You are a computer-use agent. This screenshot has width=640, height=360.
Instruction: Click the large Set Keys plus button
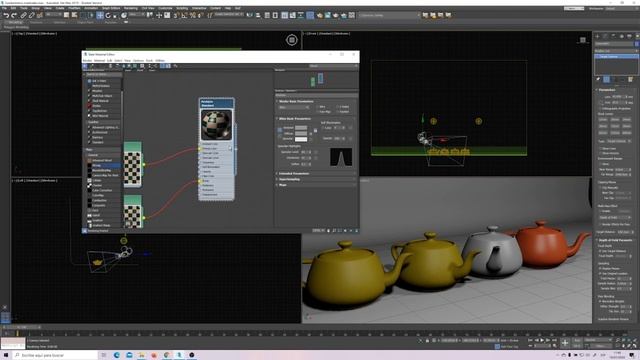[x=565, y=343]
